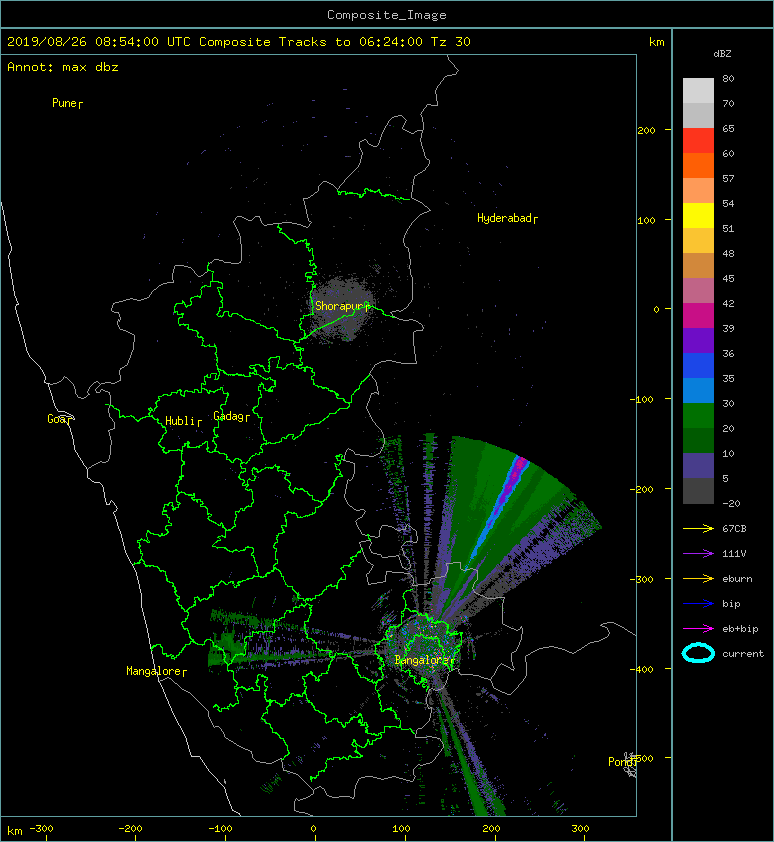Image resolution: width=774 pixels, height=842 pixels.
Task: Click the Mangalore city label
Action: coord(156,671)
